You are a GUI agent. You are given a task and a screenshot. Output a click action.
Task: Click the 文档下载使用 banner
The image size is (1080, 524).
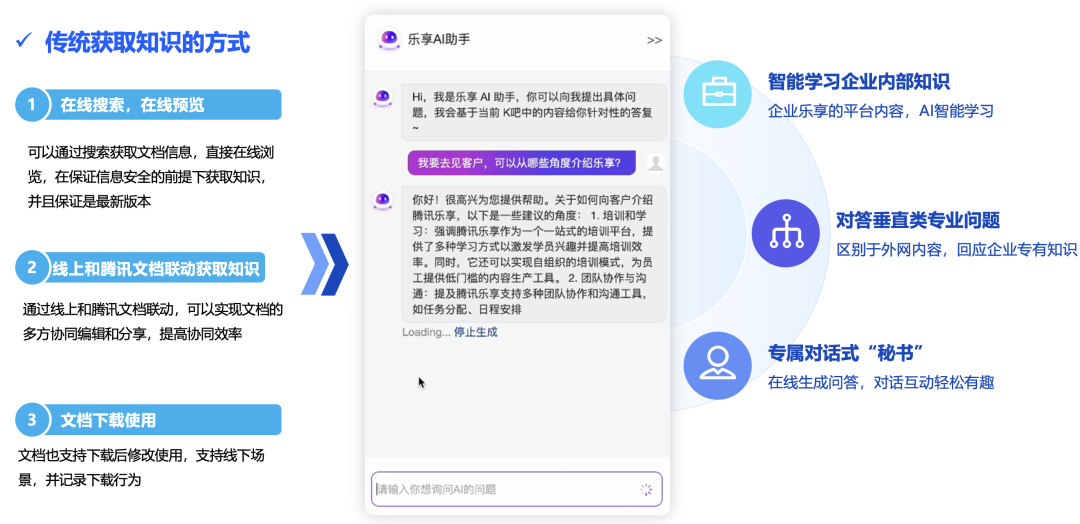[x=148, y=419]
